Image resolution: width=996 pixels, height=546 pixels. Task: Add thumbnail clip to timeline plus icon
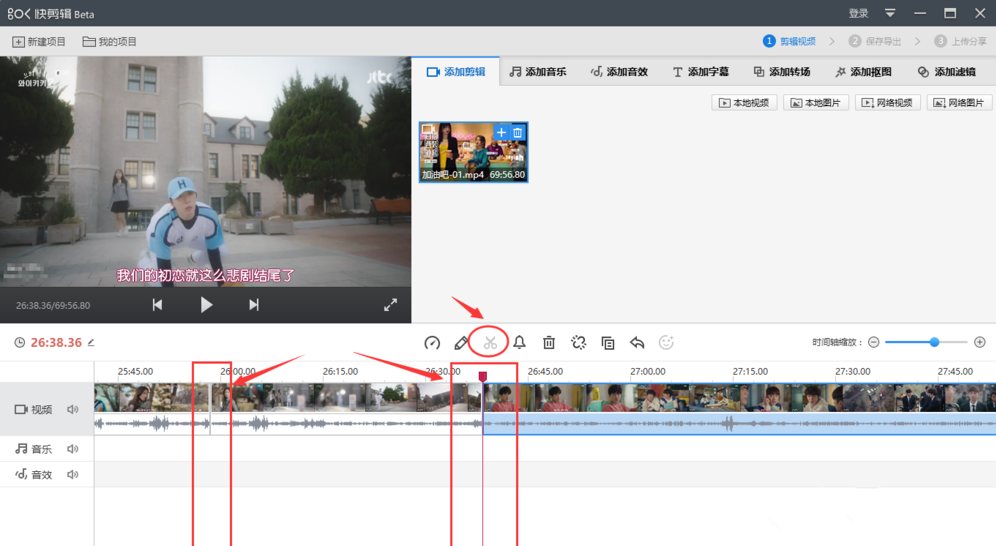(501, 133)
